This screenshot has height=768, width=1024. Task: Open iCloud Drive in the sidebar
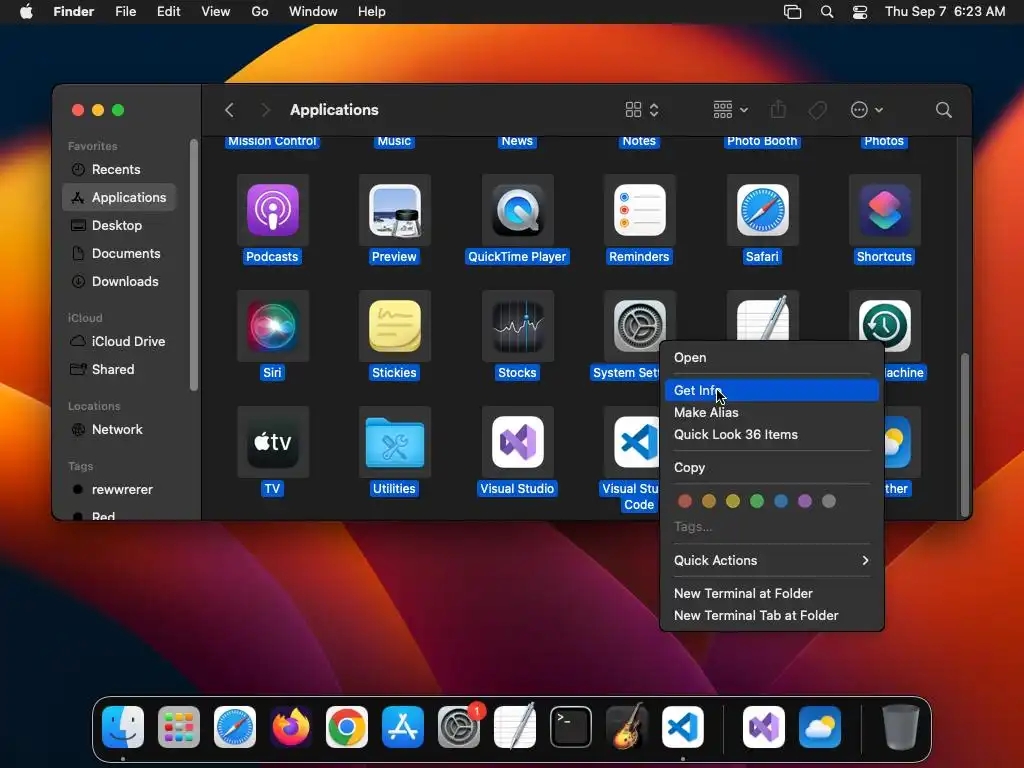119,342
